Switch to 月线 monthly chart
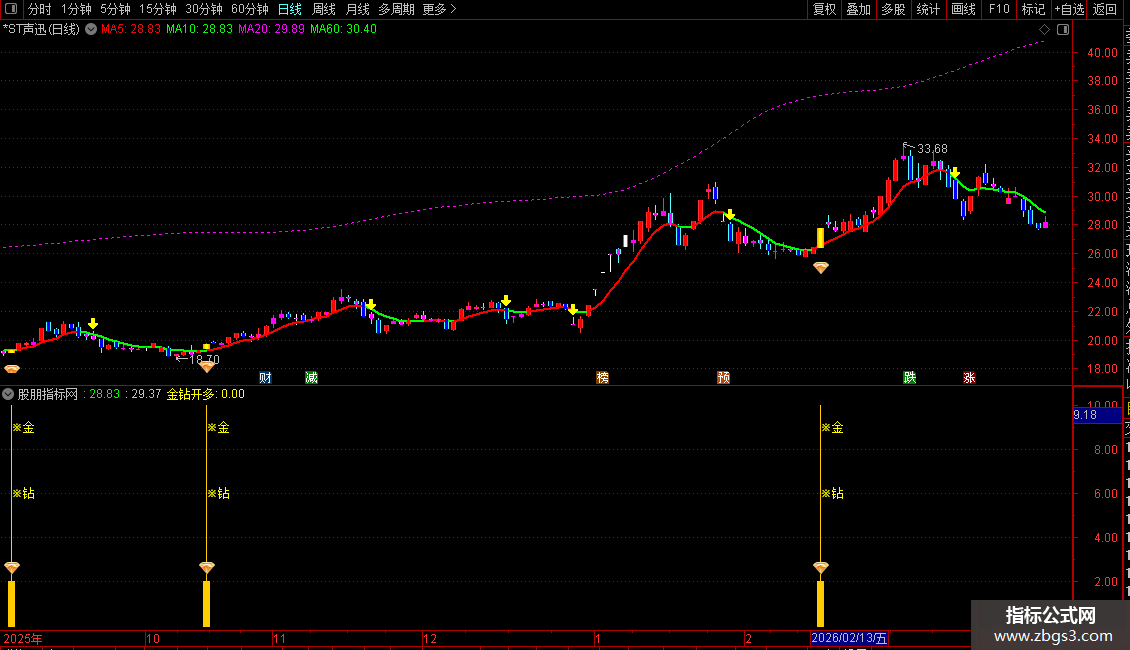The height and width of the screenshot is (650, 1130). pos(357,9)
